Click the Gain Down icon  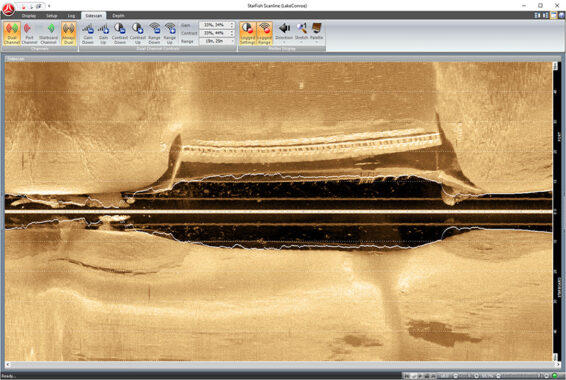(x=88, y=33)
